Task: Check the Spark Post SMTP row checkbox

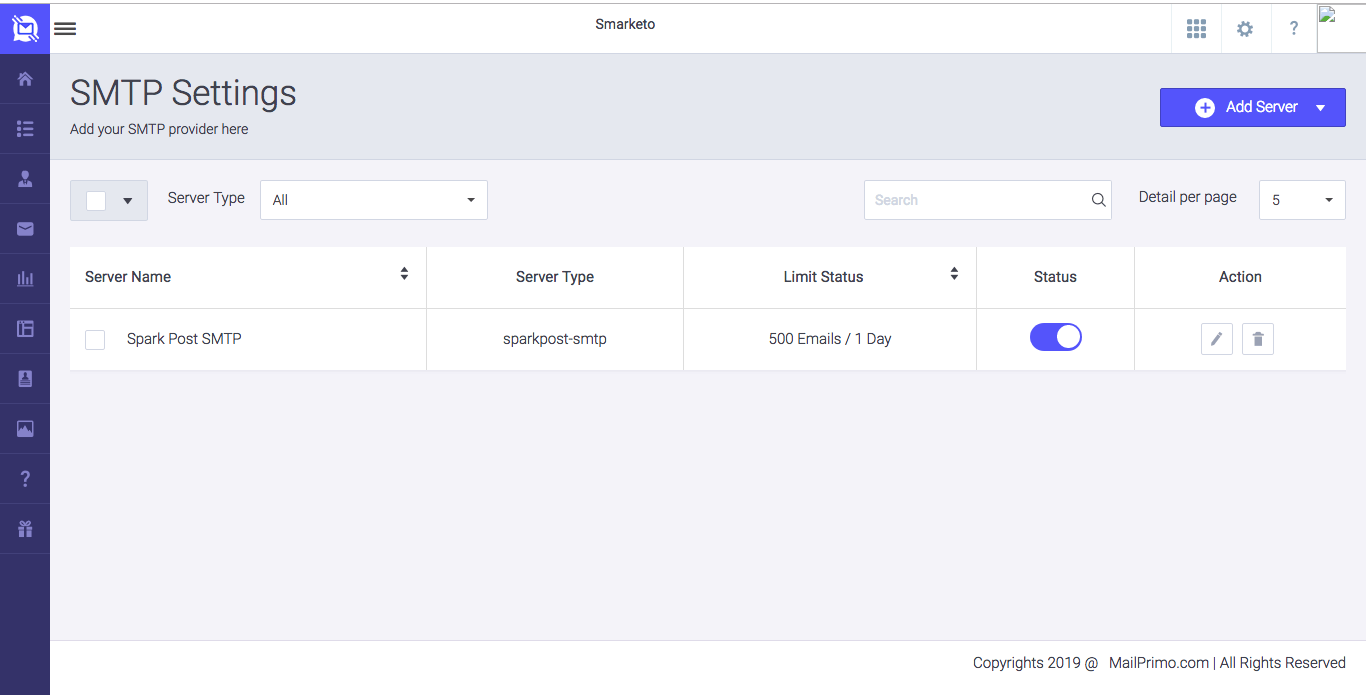Action: (x=95, y=340)
